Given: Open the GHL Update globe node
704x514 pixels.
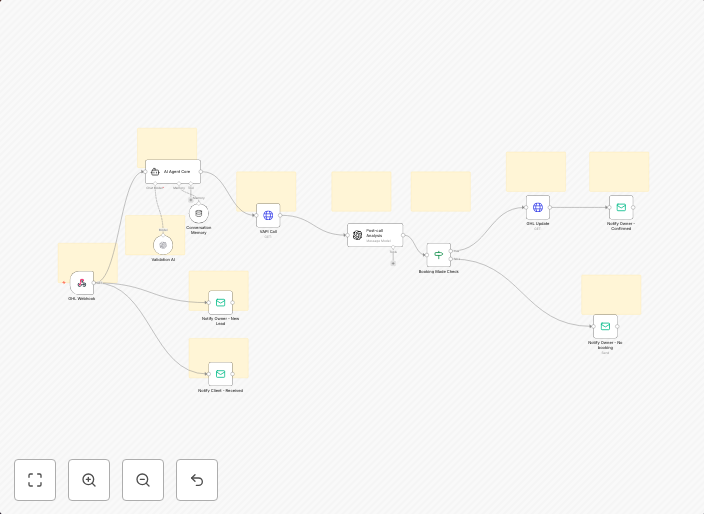Looking at the screenshot, I should (538, 207).
